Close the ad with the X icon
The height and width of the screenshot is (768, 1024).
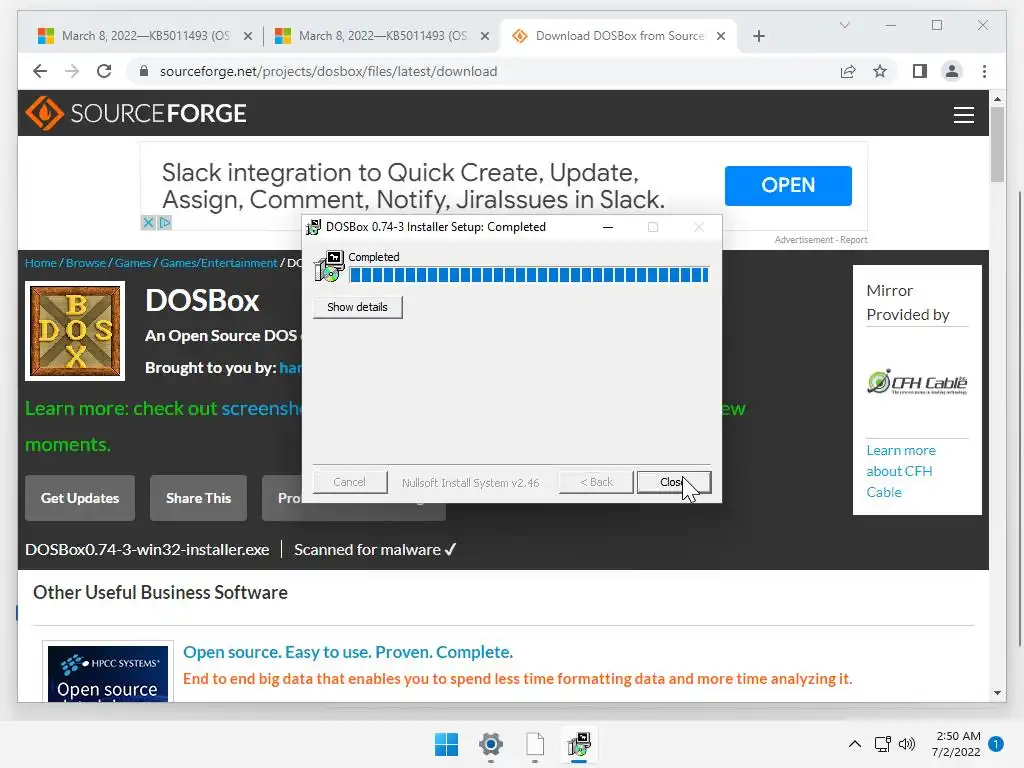point(148,223)
